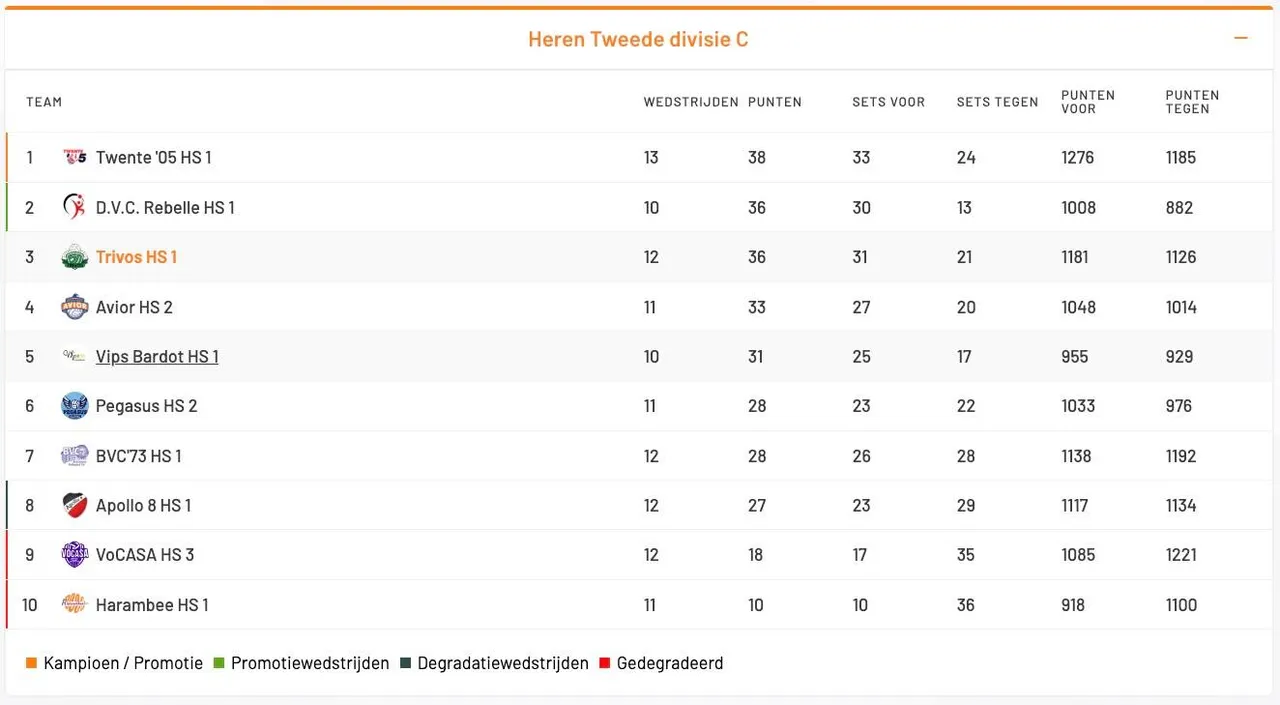Open the Twente '05 HS 1 team name

(x=153, y=157)
